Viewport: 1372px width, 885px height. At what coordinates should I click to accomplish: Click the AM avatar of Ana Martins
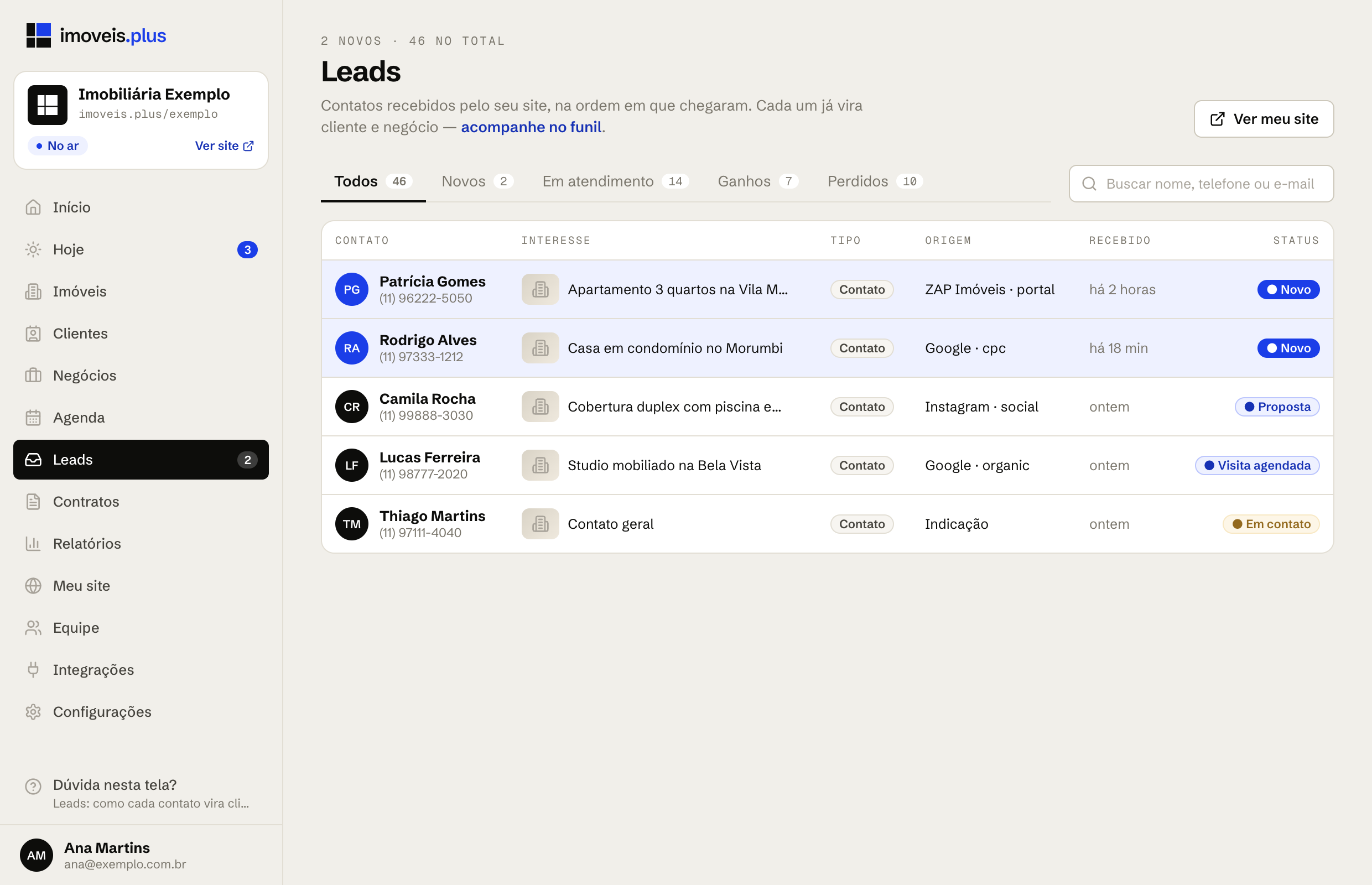36,855
